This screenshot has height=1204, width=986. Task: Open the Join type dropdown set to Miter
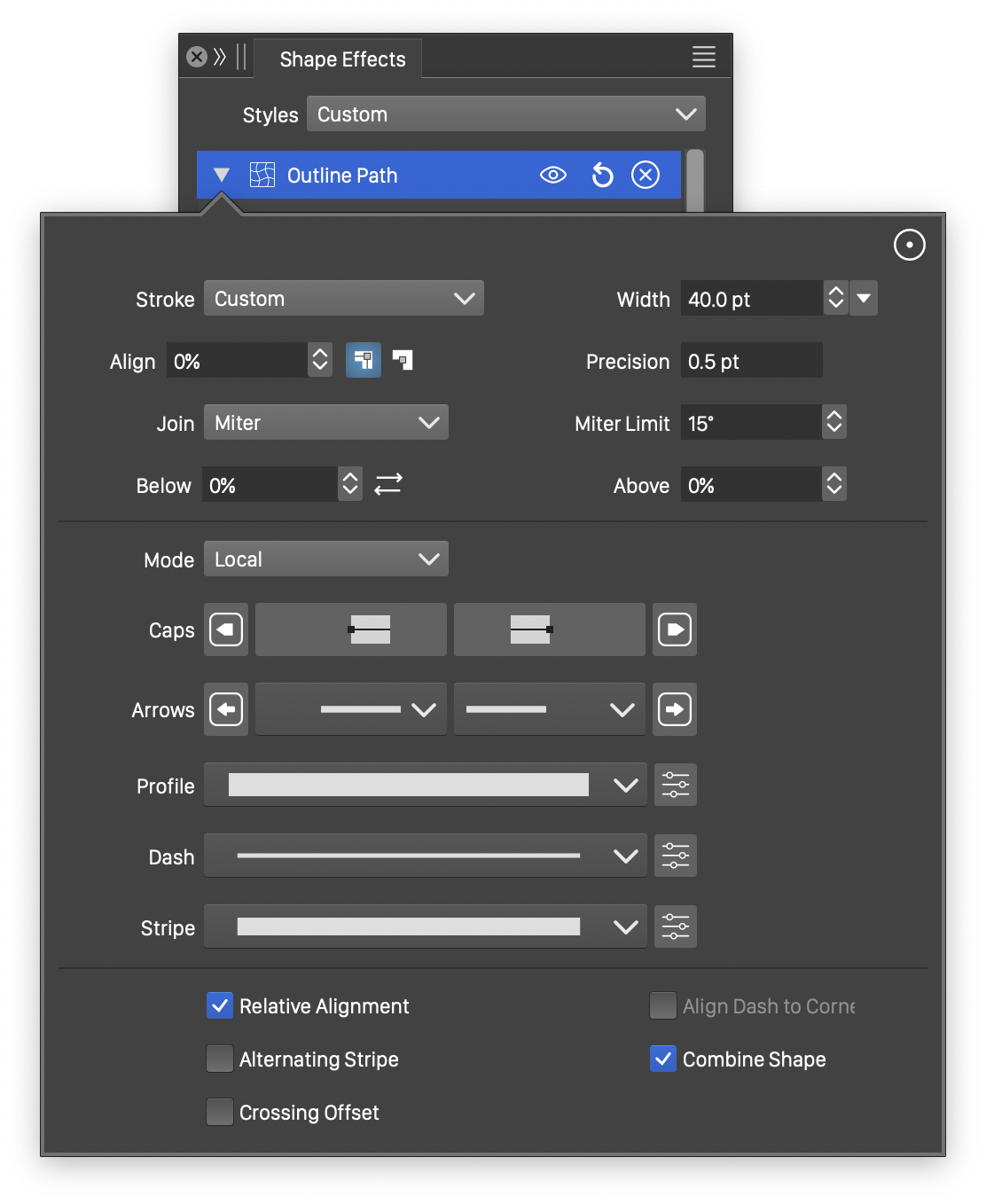point(325,423)
